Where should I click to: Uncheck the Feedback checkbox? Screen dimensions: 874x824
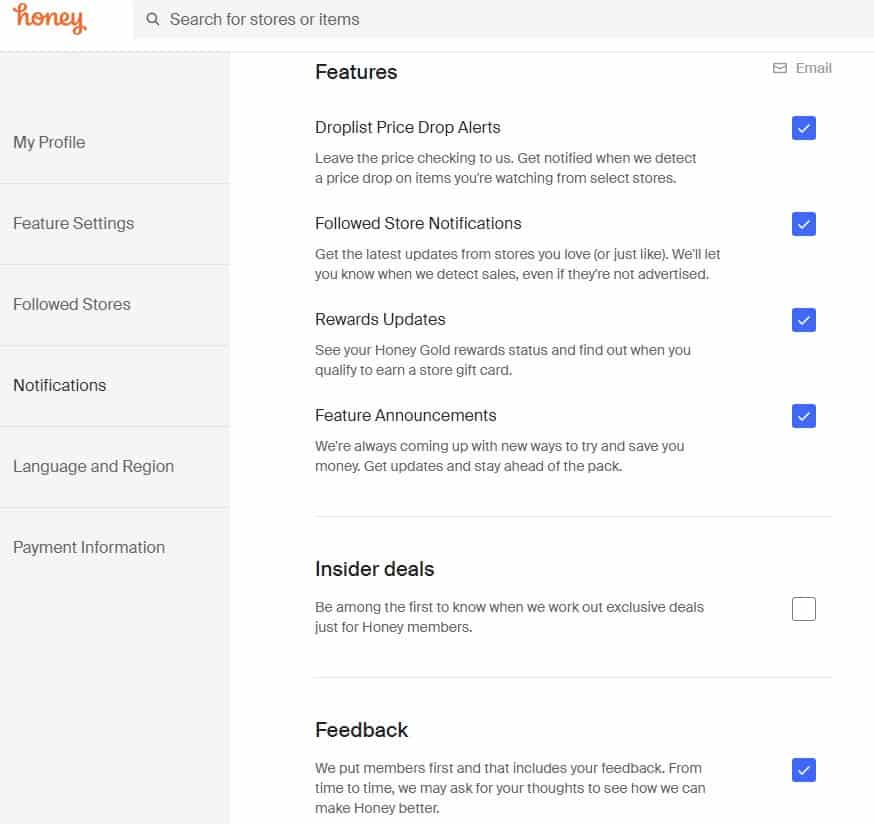[x=803, y=769]
